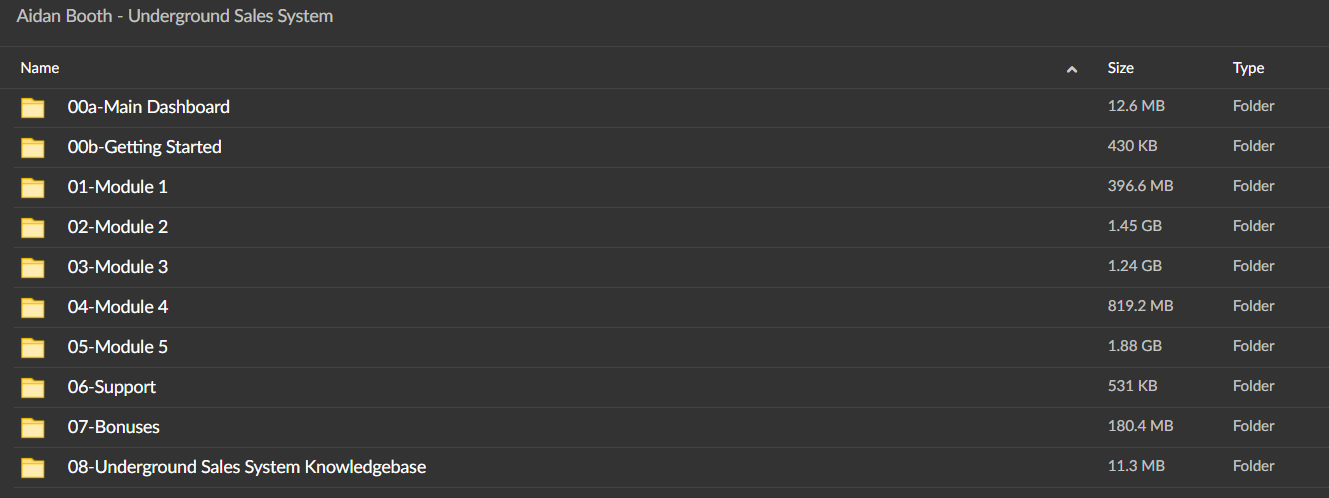Select the 05-Module 5 folder icon
Screen dimensions: 1329x498
(x=33, y=347)
